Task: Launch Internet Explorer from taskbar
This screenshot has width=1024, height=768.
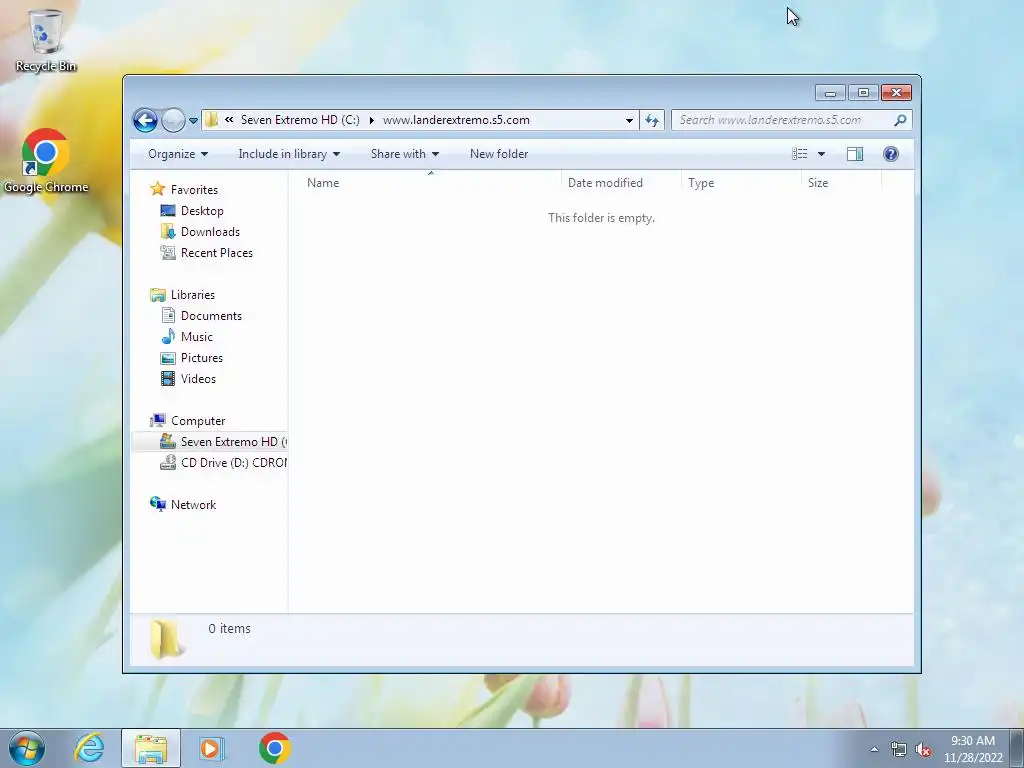Action: pyautogui.click(x=89, y=748)
